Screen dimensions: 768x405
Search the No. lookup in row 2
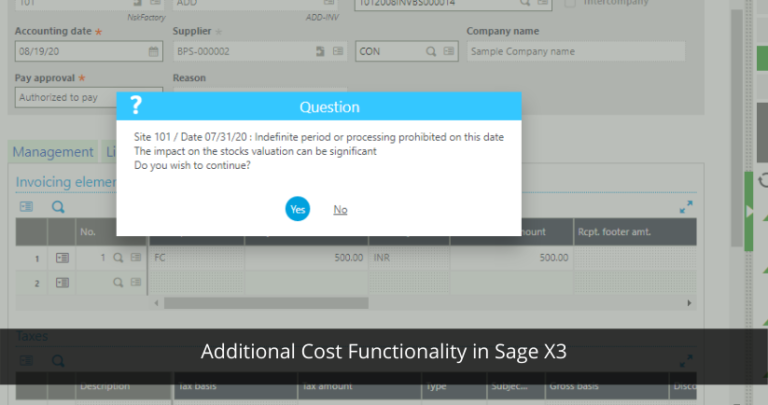[x=118, y=283]
